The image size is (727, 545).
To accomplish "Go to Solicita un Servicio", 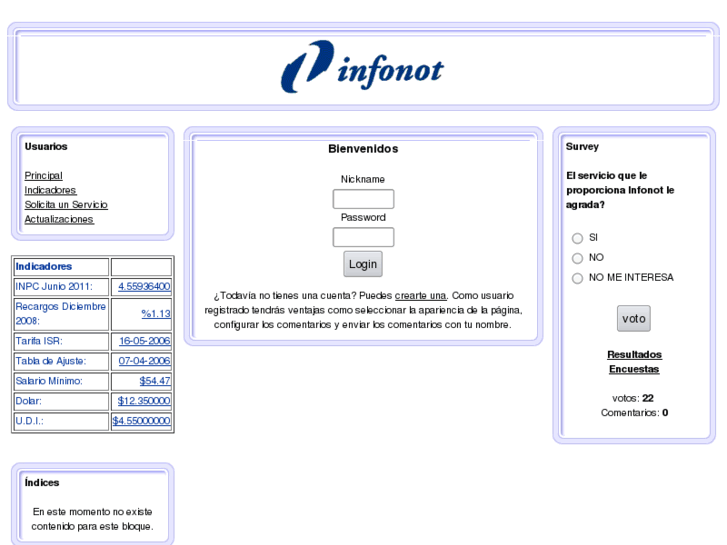I will pyautogui.click(x=66, y=205).
